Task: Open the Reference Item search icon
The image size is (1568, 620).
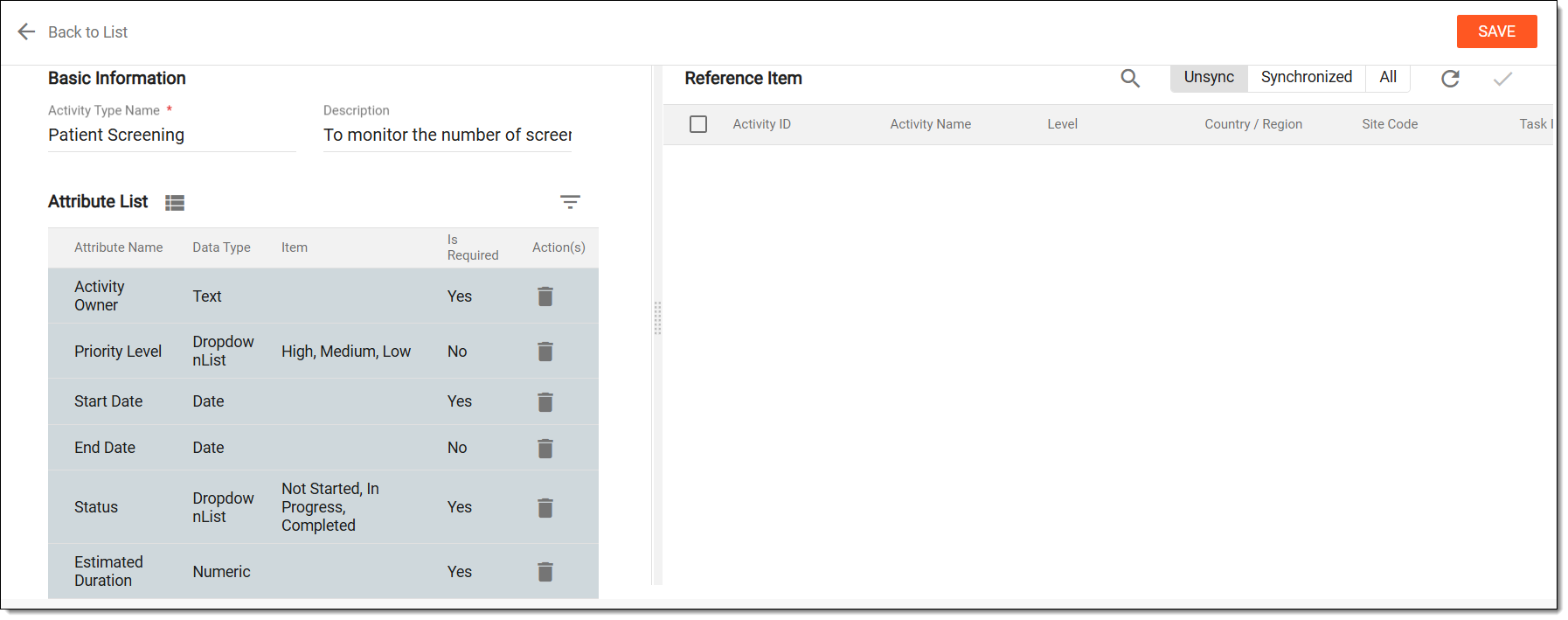Action: (x=1130, y=78)
